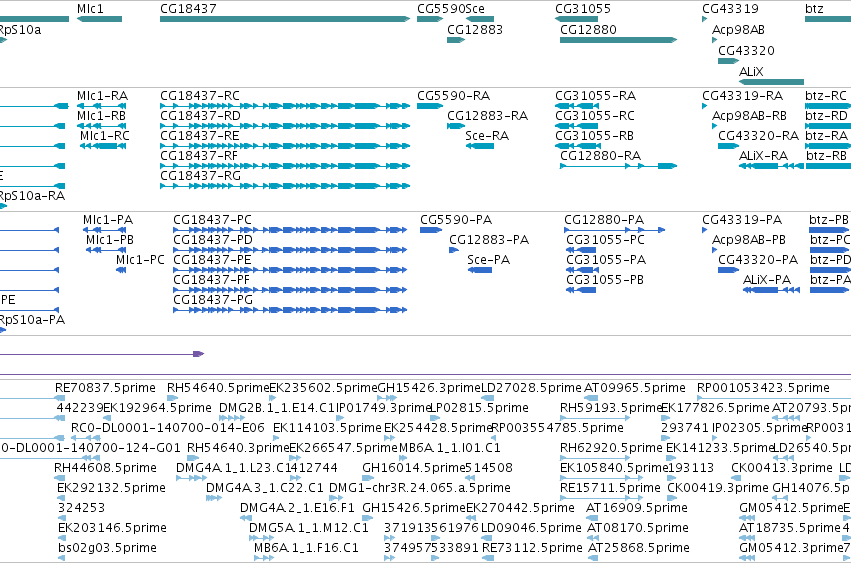Select protein Mlc1-PA label
Image resolution: width=851 pixels, height=563 pixels.
coord(108,220)
